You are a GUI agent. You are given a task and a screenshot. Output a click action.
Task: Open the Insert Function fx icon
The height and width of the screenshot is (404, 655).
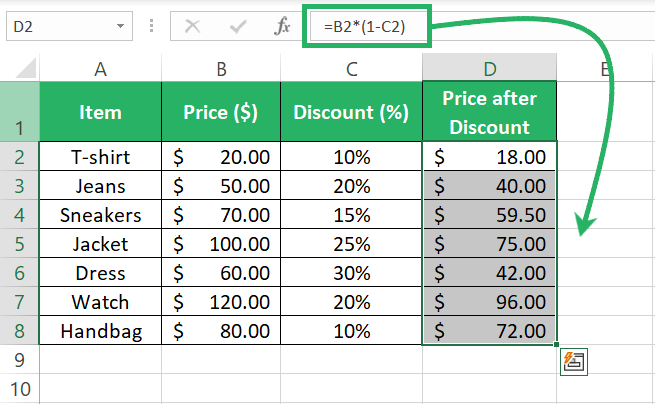coord(282,26)
